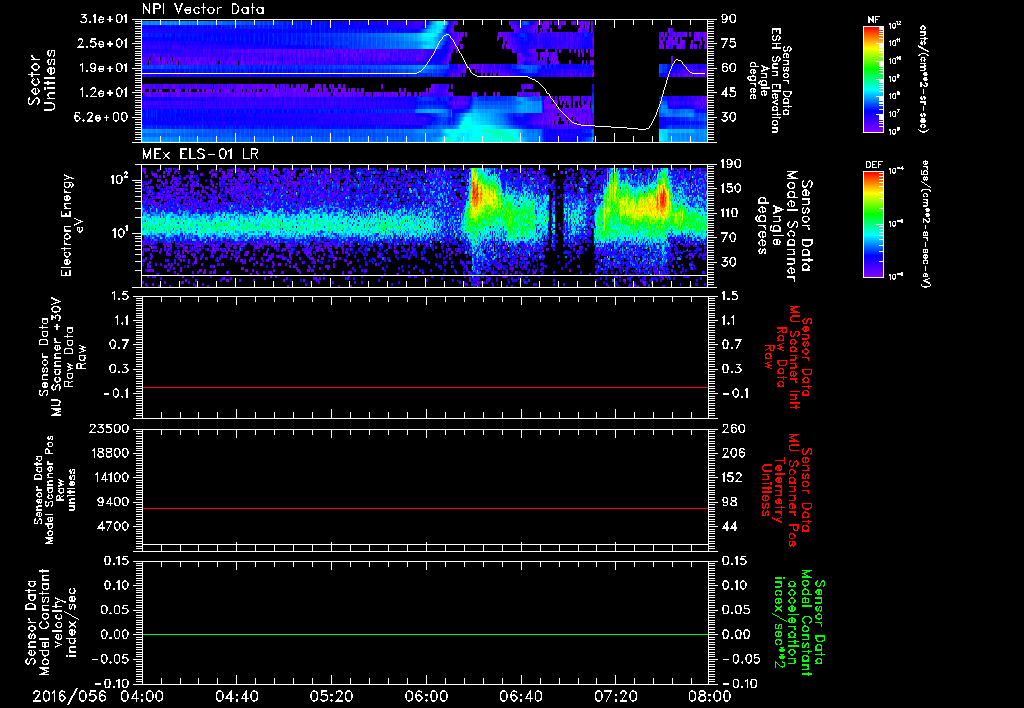The height and width of the screenshot is (708, 1024).
Task: Click the "260" telemetry tick value
Action: [x=732, y=428]
